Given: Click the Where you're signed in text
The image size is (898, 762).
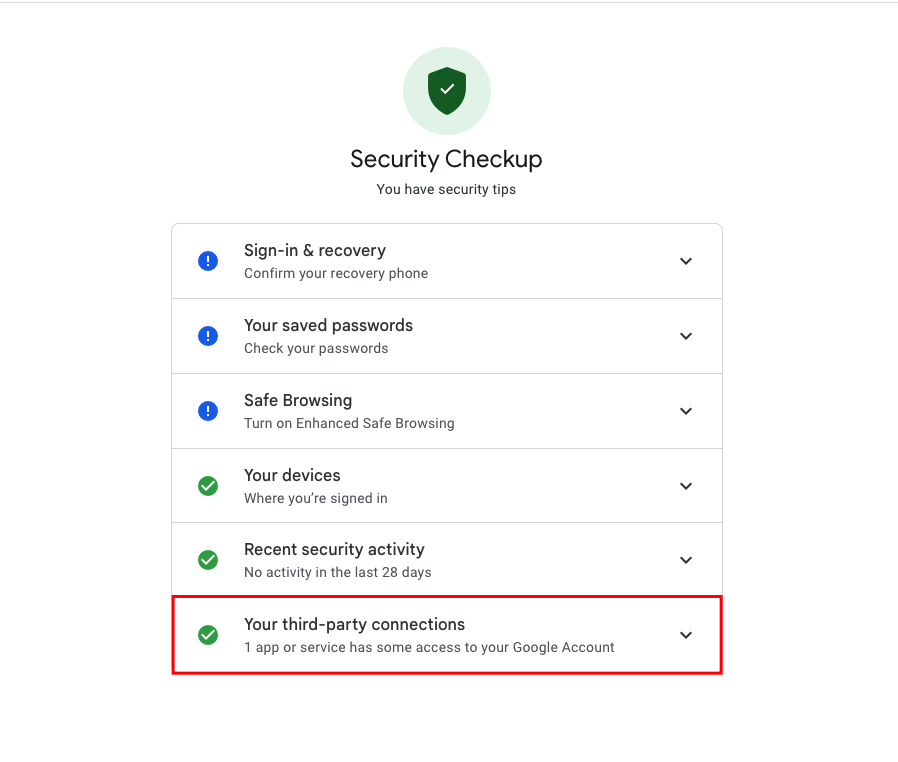Looking at the screenshot, I should click(315, 498).
